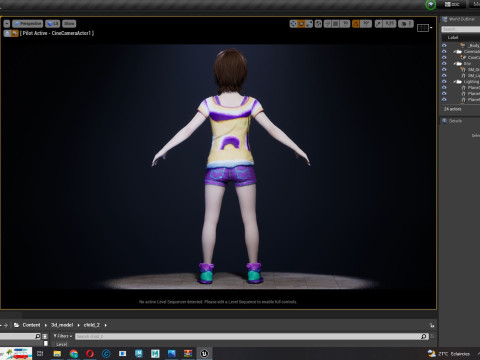Image resolution: width=480 pixels, height=360 pixels.
Task: Open the Show menu in viewport
Action: tap(69, 24)
